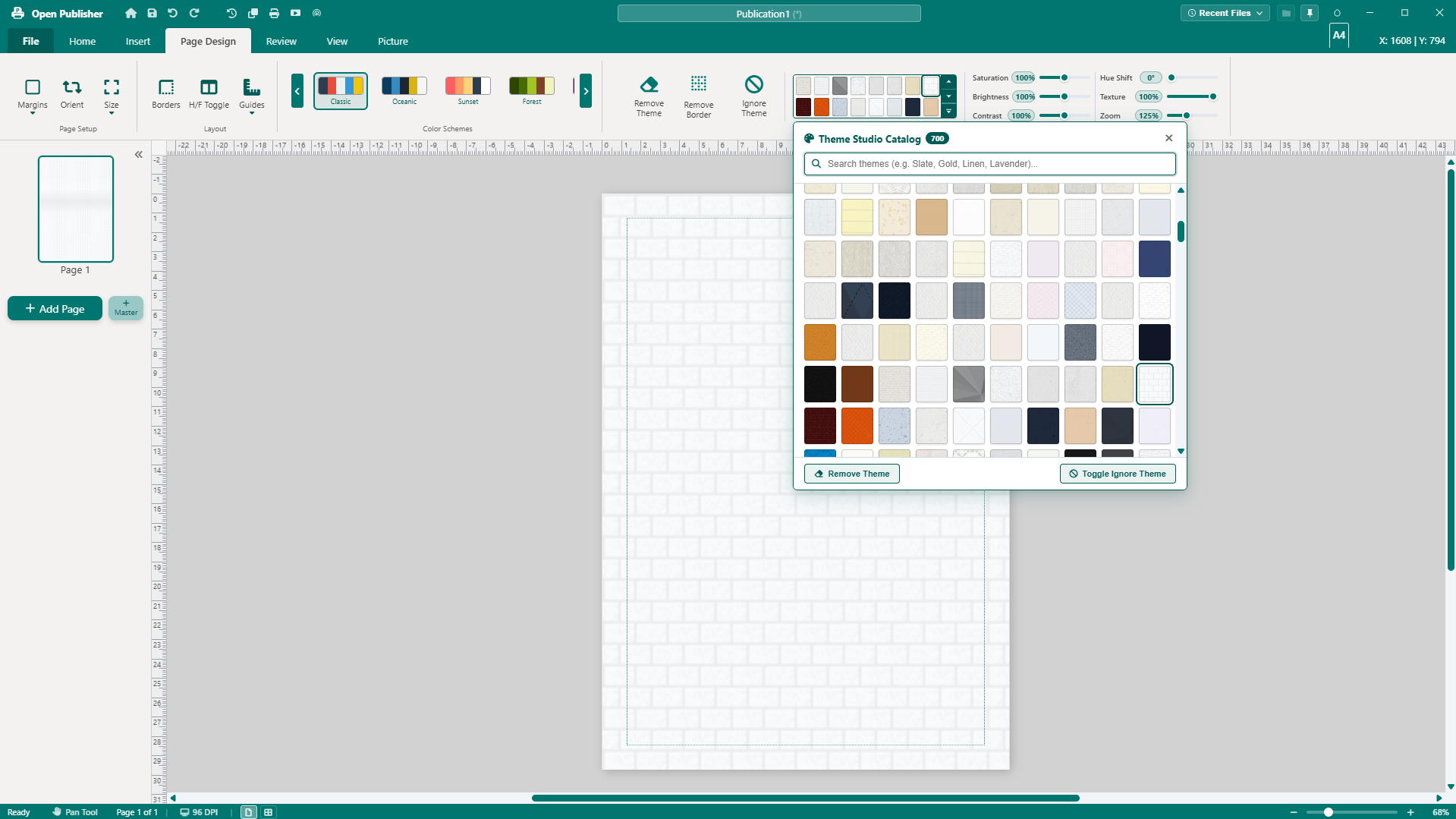Screen dimensions: 1456x819
Task: Save the publication with the disk icon
Action: click(x=152, y=13)
